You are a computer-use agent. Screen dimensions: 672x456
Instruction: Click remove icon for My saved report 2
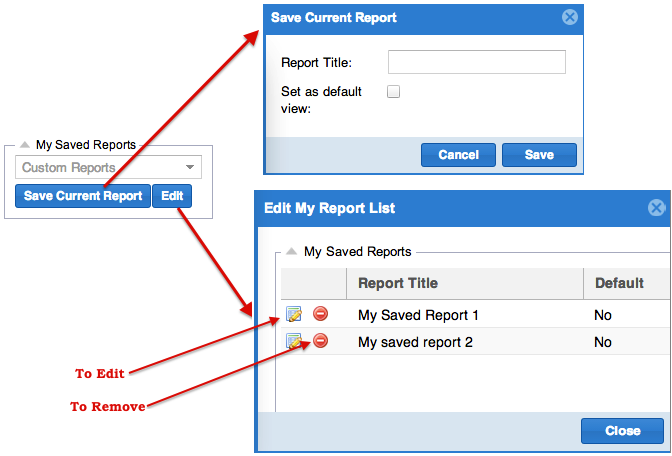320,341
